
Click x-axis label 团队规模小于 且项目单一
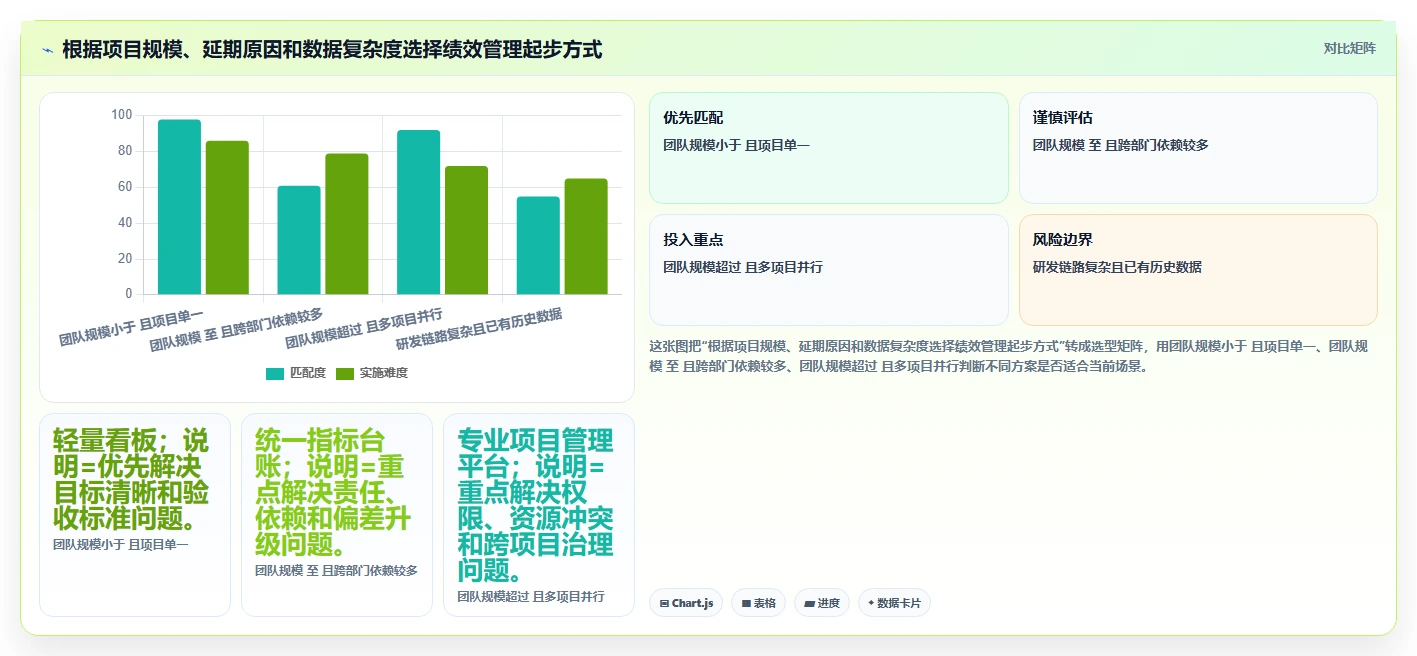[131, 328]
